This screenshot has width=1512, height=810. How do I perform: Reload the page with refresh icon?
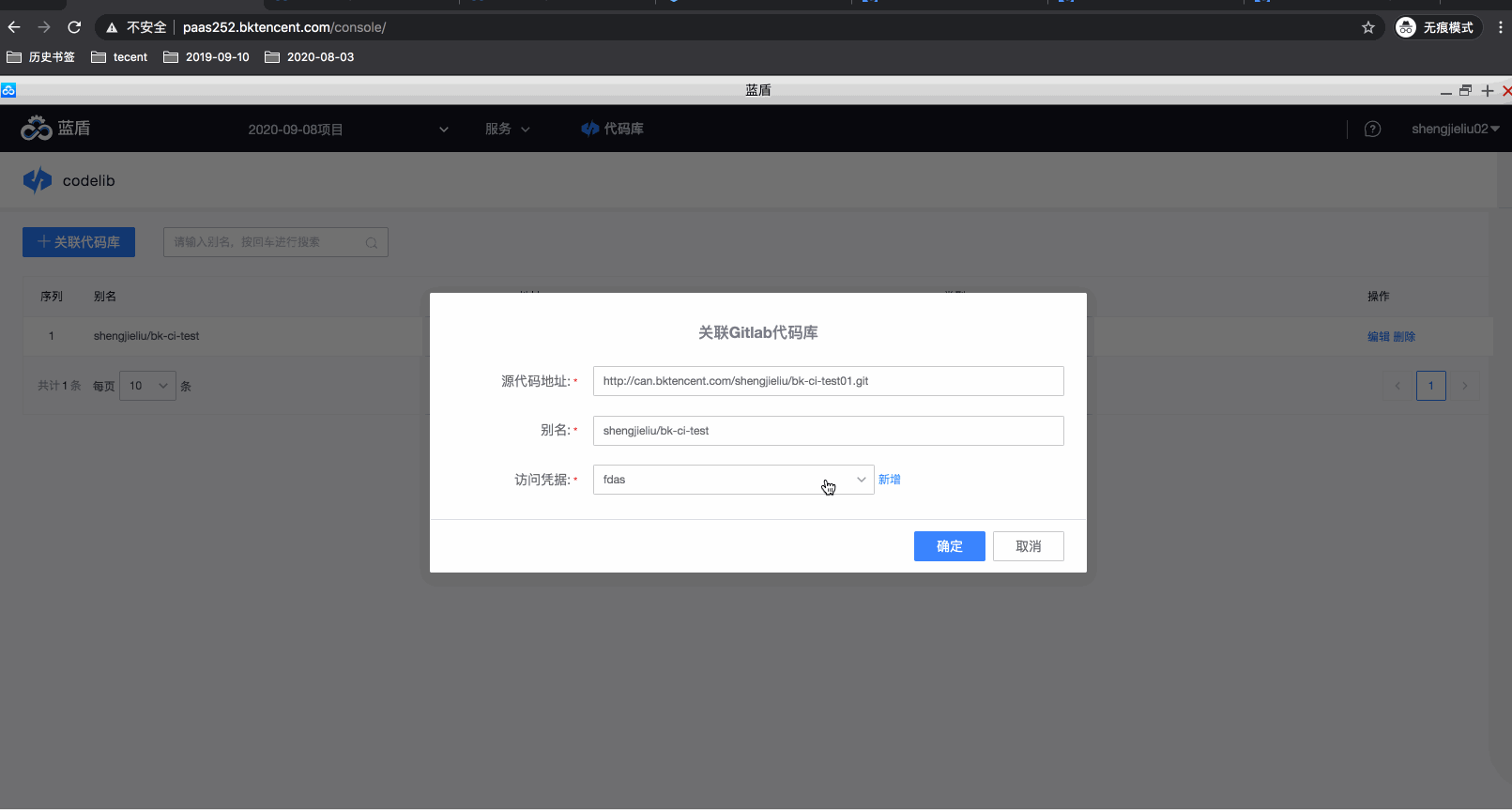tap(74, 27)
